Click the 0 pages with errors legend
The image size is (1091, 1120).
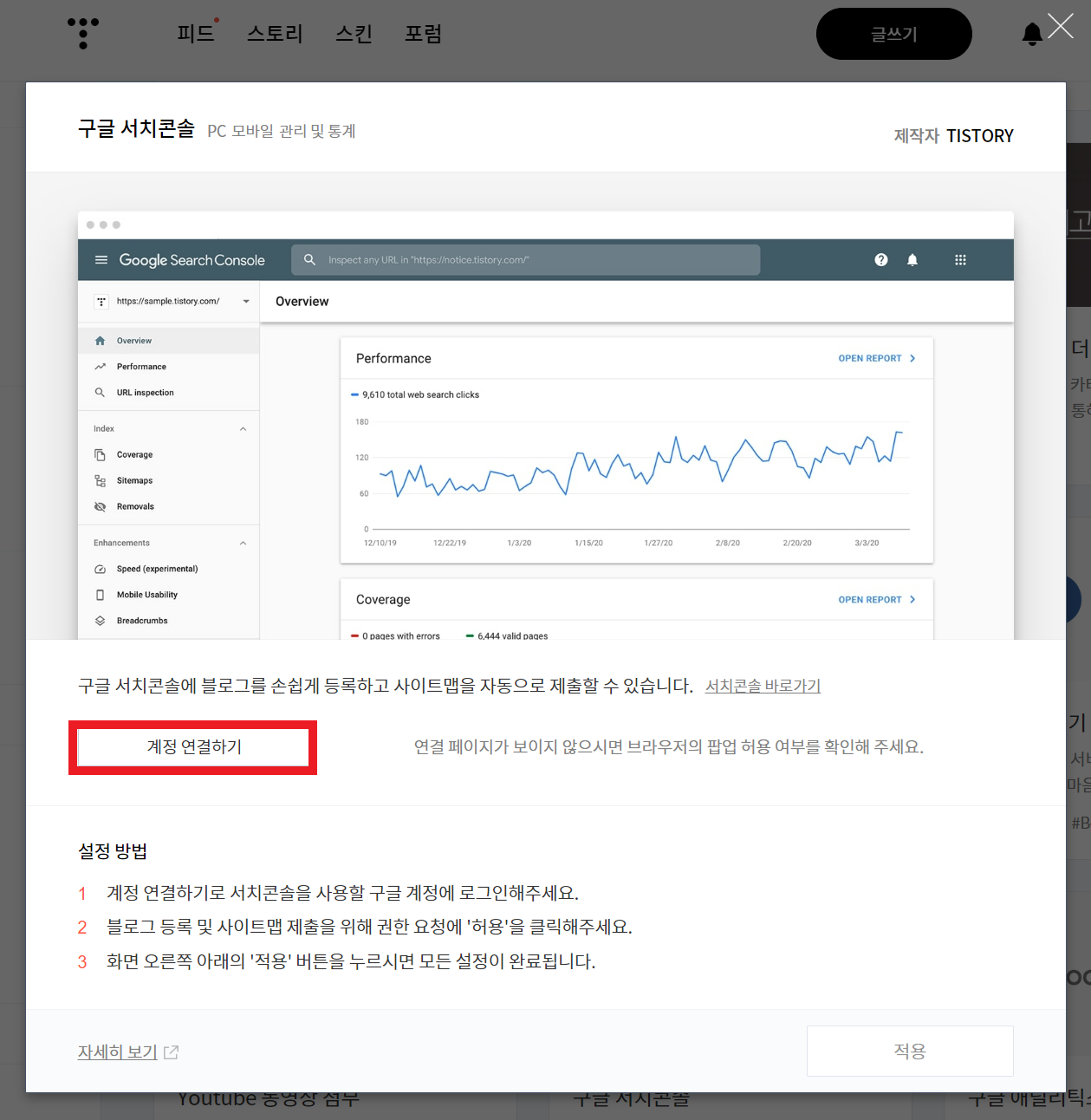[x=396, y=635]
